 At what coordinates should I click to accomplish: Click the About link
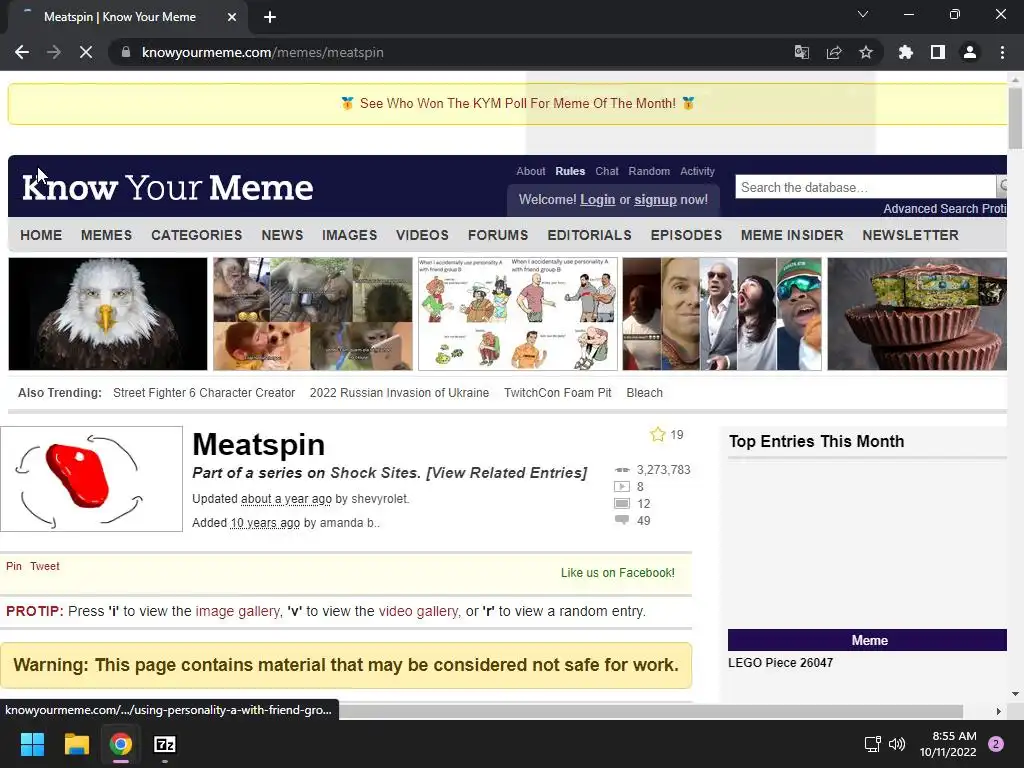pyautogui.click(x=530, y=171)
